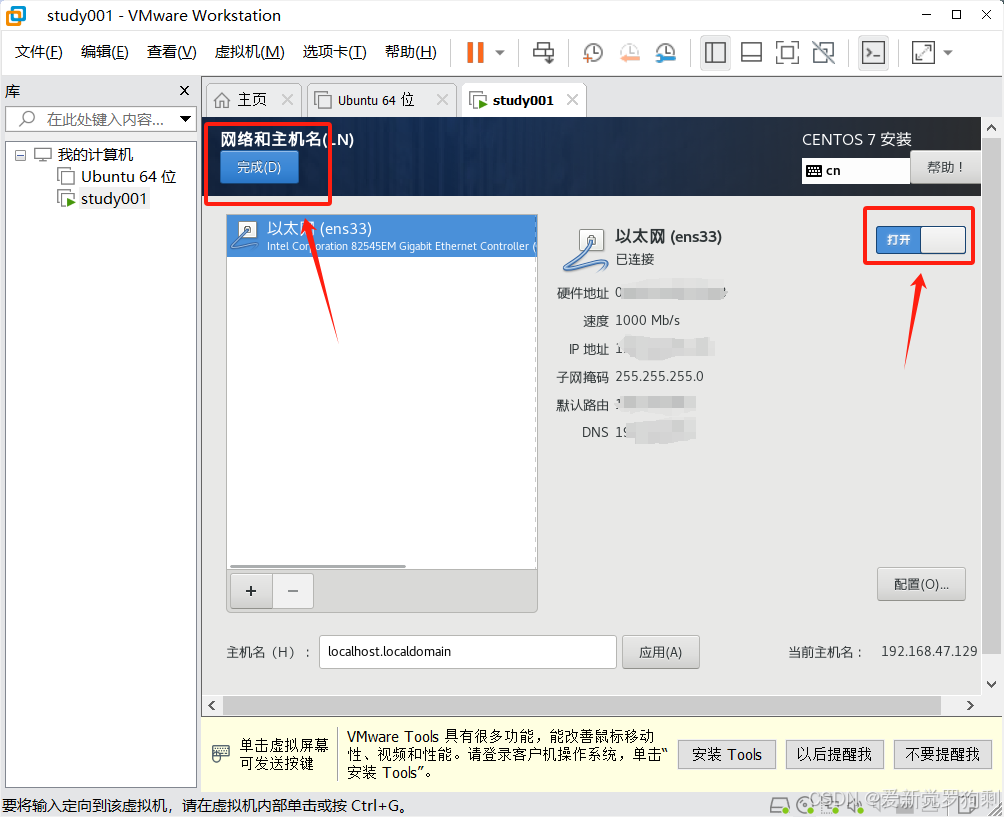The width and height of the screenshot is (1004, 817).
Task: Open the stretch mode dropdown arrow
Action: [948, 53]
